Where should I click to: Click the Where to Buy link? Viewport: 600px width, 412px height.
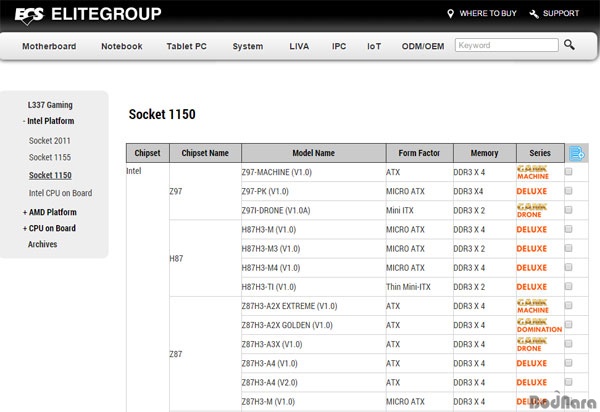(488, 13)
